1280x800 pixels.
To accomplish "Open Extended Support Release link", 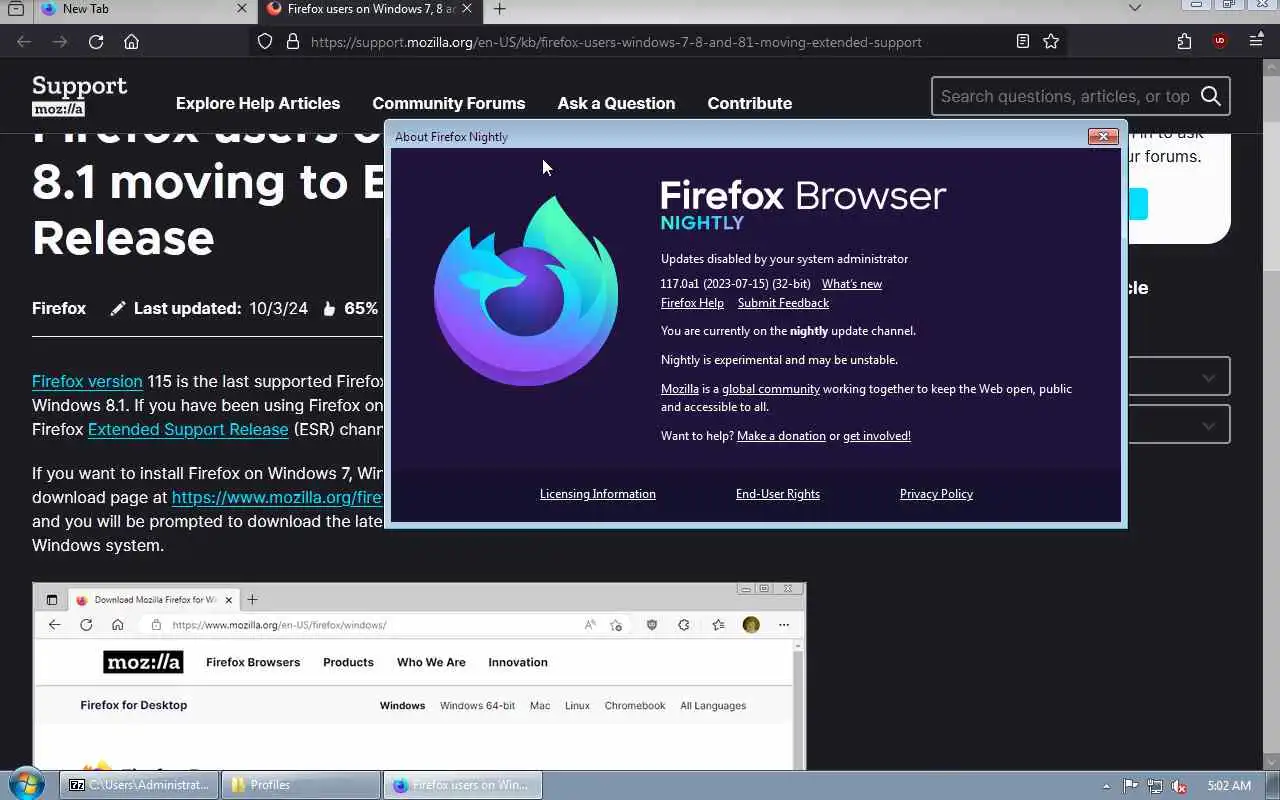I will pyautogui.click(x=188, y=429).
